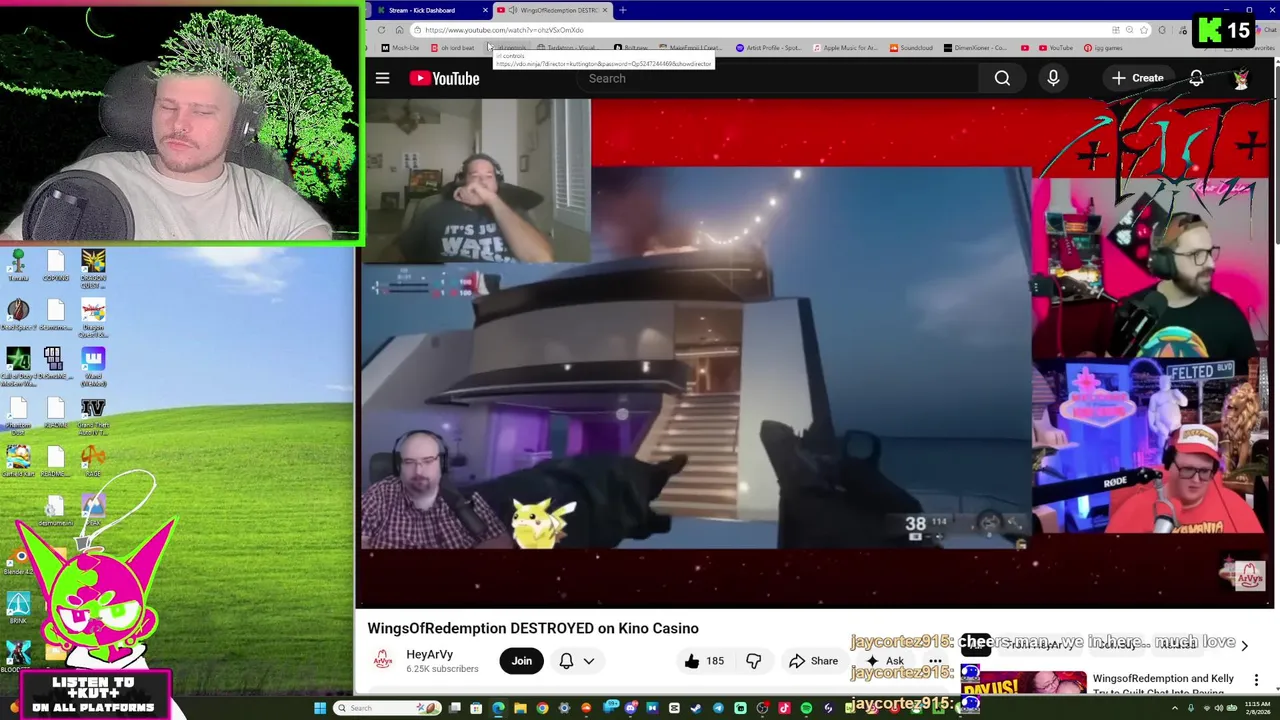Join the HeyArVy channel membership
The width and height of the screenshot is (1280, 720).
point(522,661)
